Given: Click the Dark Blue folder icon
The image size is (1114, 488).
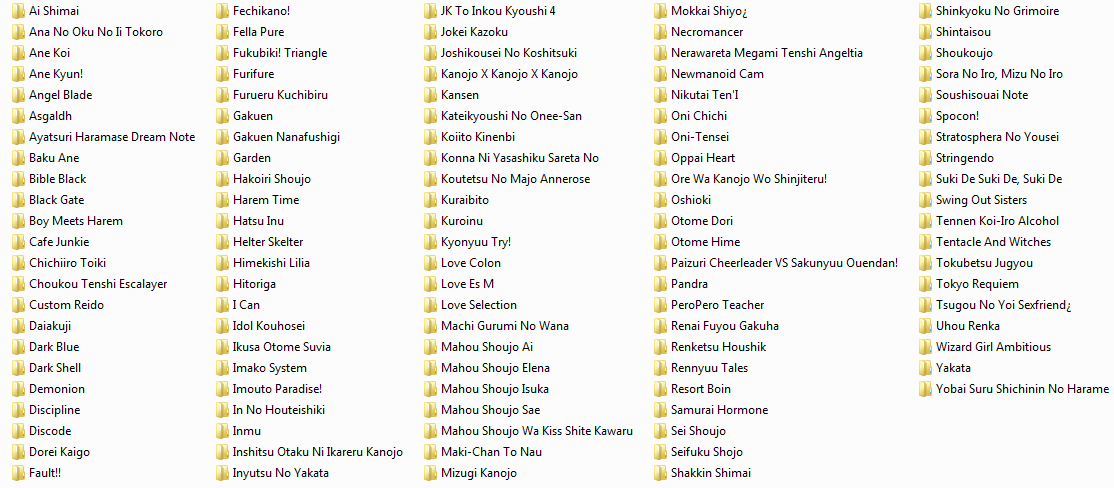Looking at the screenshot, I should click(18, 347).
